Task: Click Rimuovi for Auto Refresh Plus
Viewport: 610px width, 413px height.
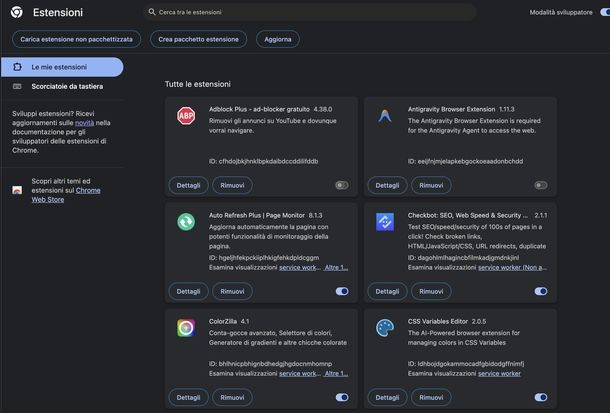Action: pos(232,292)
